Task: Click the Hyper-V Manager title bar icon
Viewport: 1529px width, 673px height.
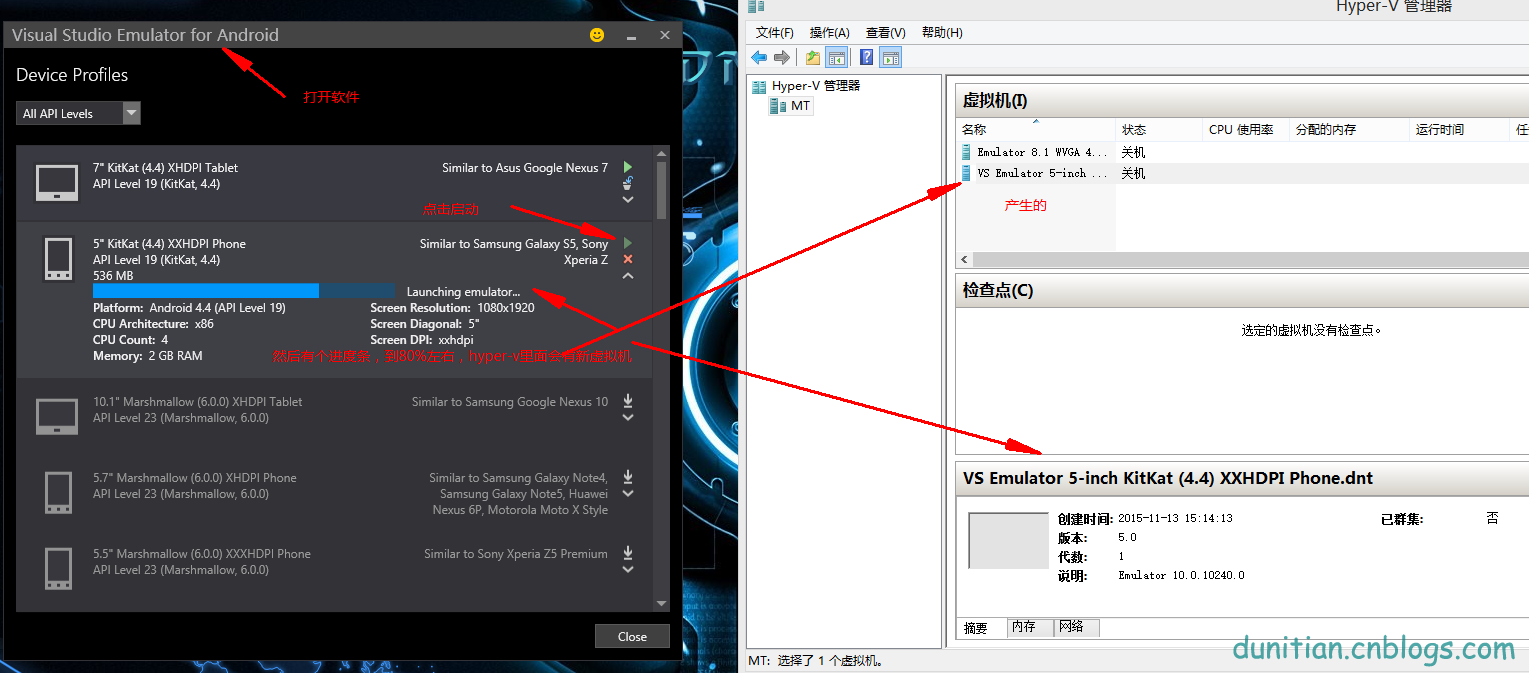Action: click(756, 6)
